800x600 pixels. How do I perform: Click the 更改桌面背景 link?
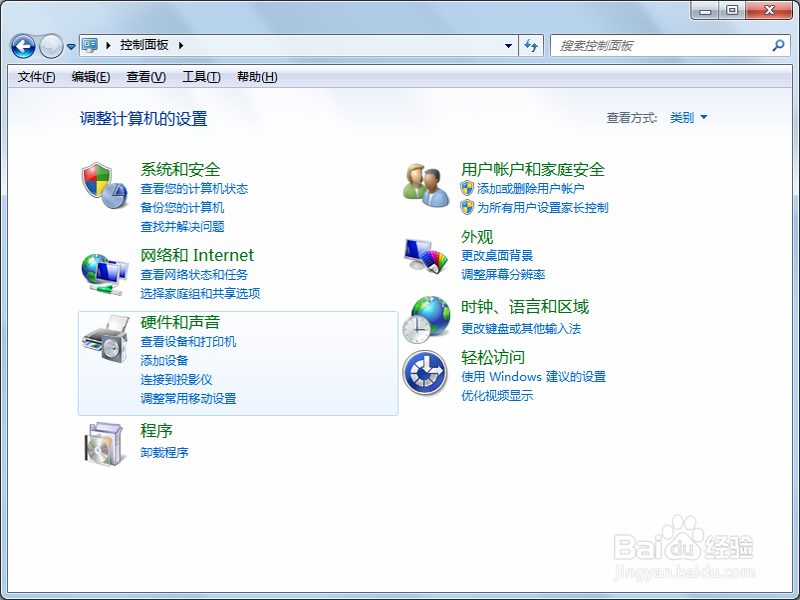[497, 256]
